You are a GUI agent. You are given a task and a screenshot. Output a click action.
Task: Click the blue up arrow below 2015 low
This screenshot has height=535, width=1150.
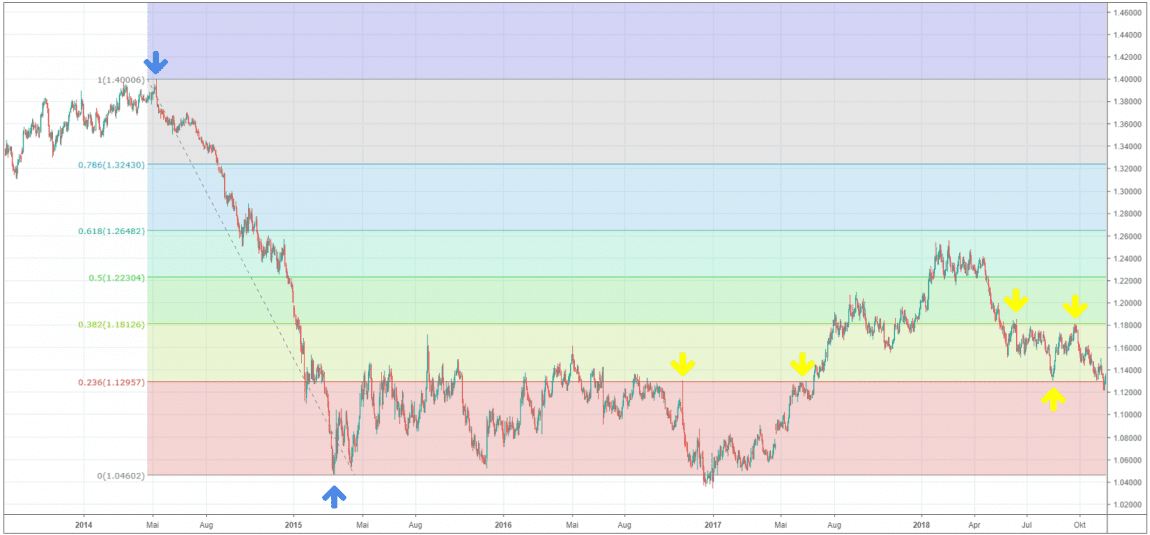(335, 494)
